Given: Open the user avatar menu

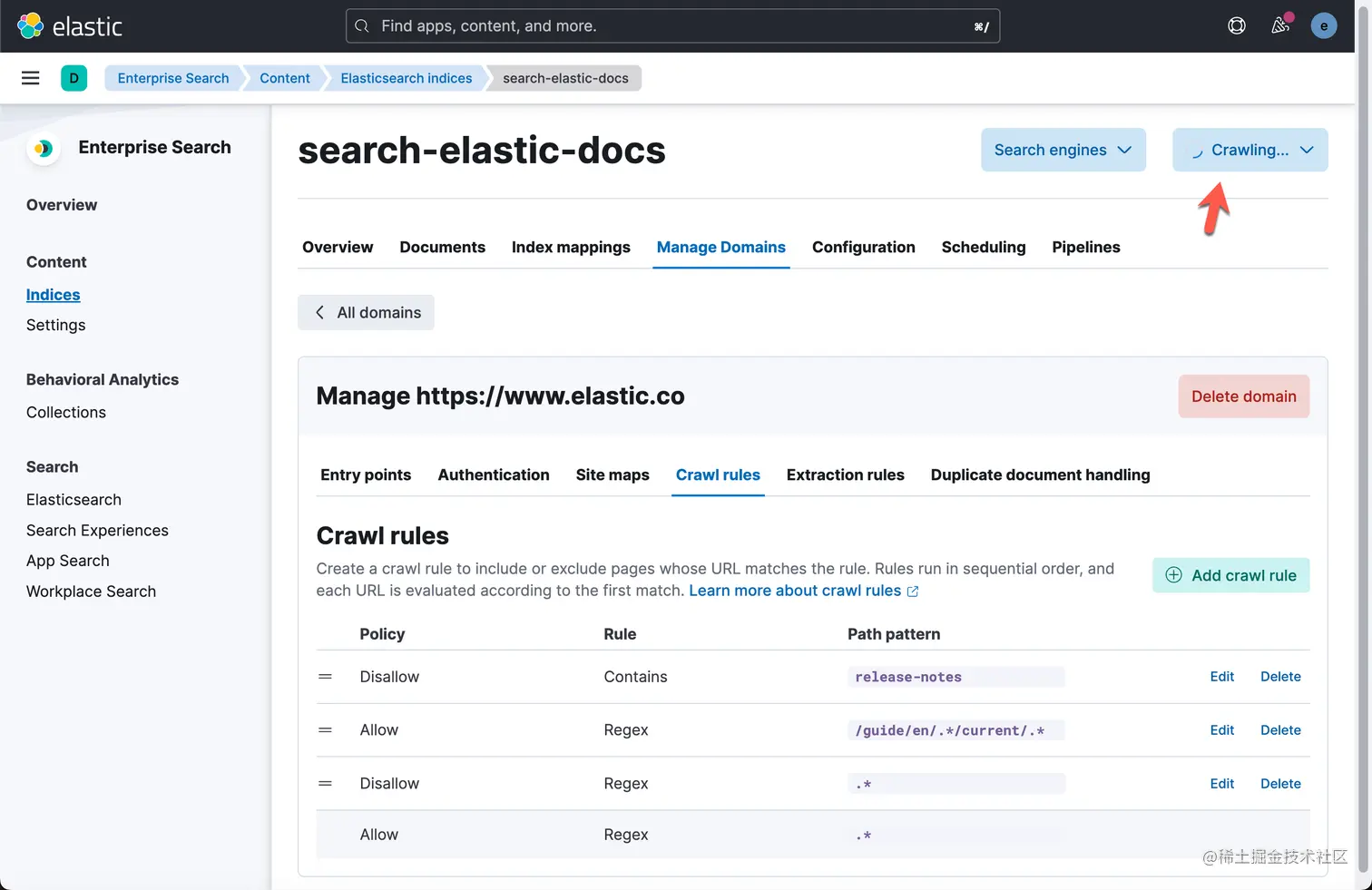Looking at the screenshot, I should pyautogui.click(x=1324, y=25).
